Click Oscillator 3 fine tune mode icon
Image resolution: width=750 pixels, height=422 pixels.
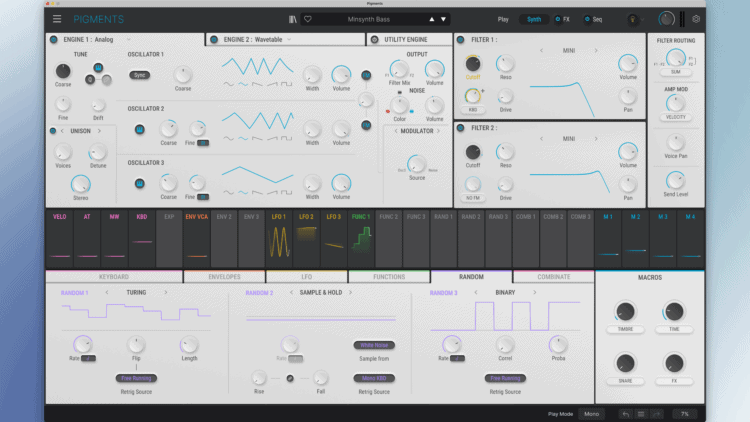click(x=203, y=197)
